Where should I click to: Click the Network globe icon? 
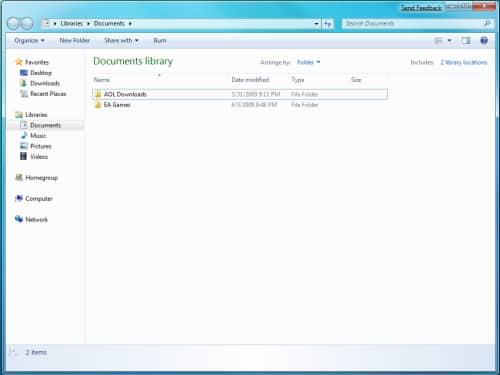point(19,219)
